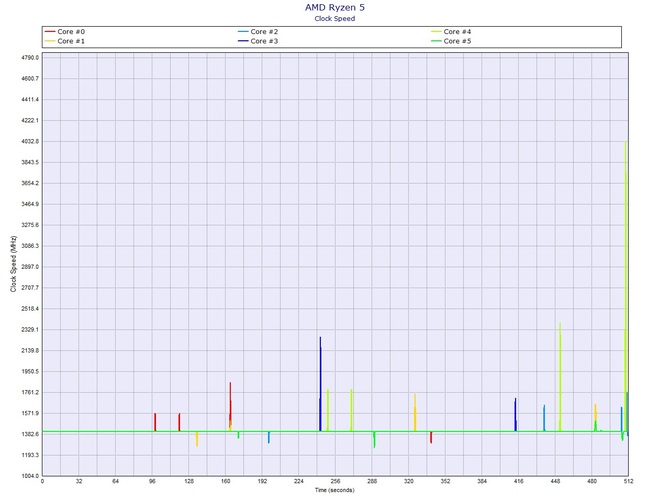Click the Clock Speed (MHz) axis label
Viewport: 670px width, 502px height.
click(13, 264)
